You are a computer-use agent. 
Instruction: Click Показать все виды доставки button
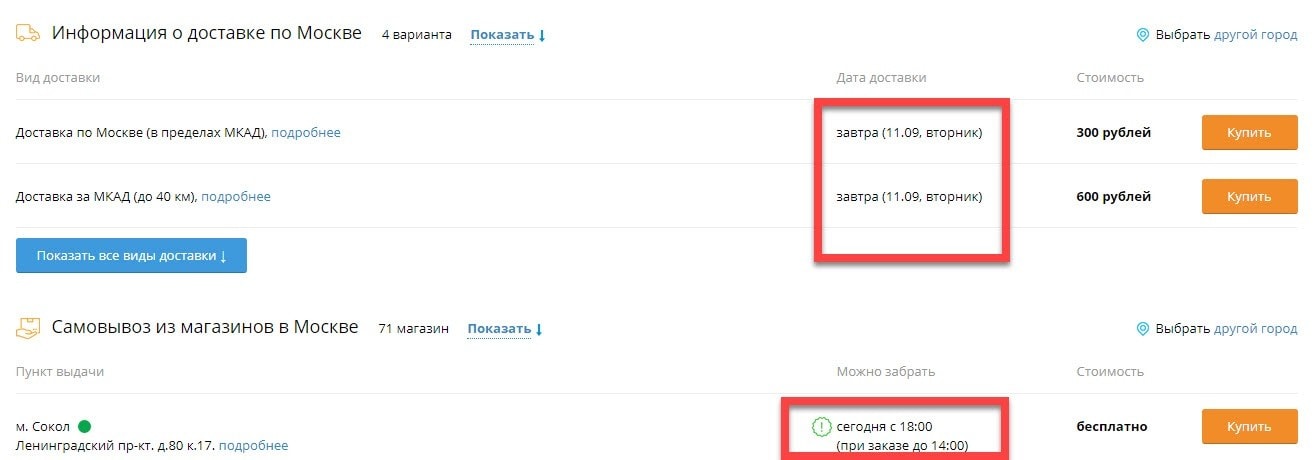coord(131,255)
